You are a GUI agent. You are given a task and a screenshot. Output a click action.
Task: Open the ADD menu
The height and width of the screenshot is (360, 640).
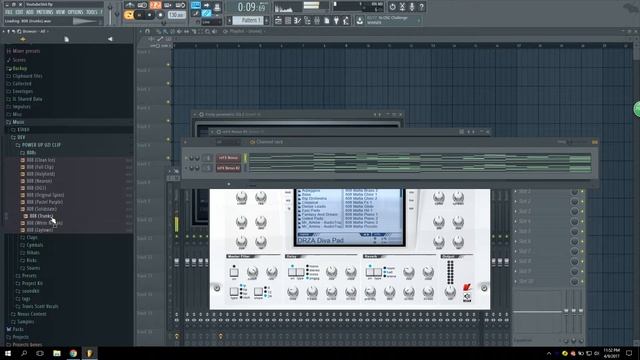[x=30, y=12]
